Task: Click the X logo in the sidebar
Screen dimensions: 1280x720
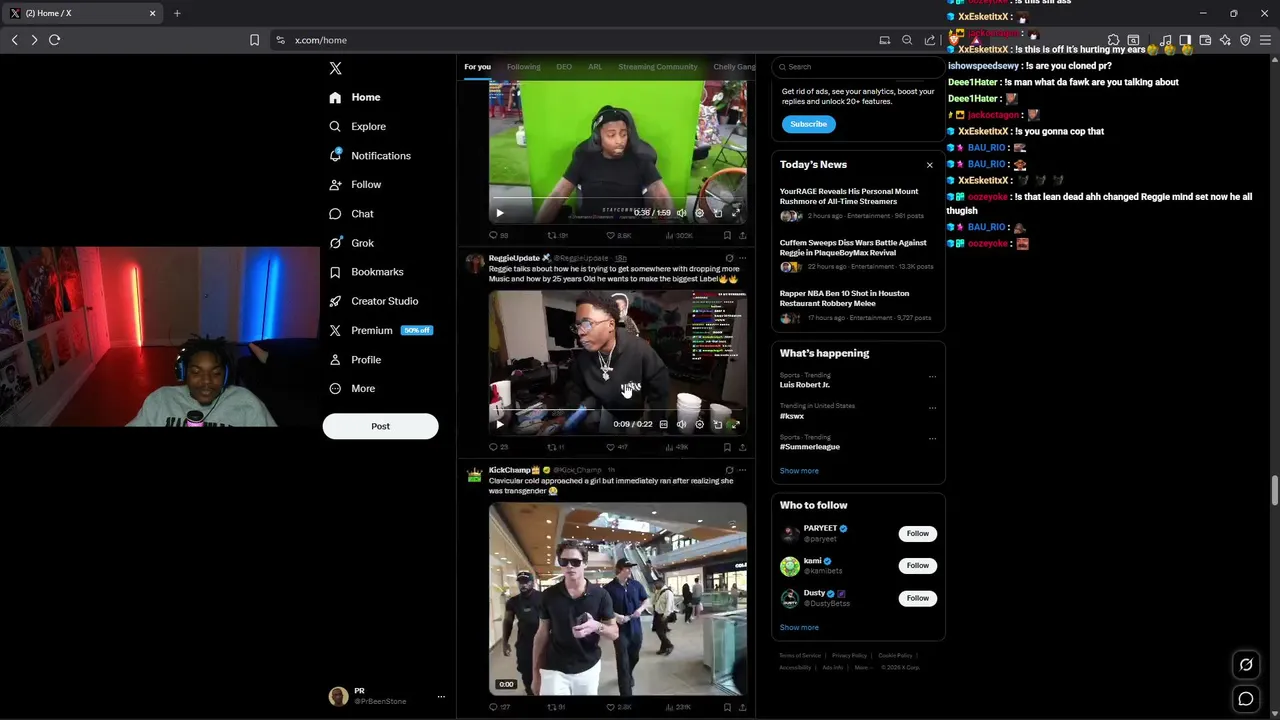Action: click(x=335, y=68)
